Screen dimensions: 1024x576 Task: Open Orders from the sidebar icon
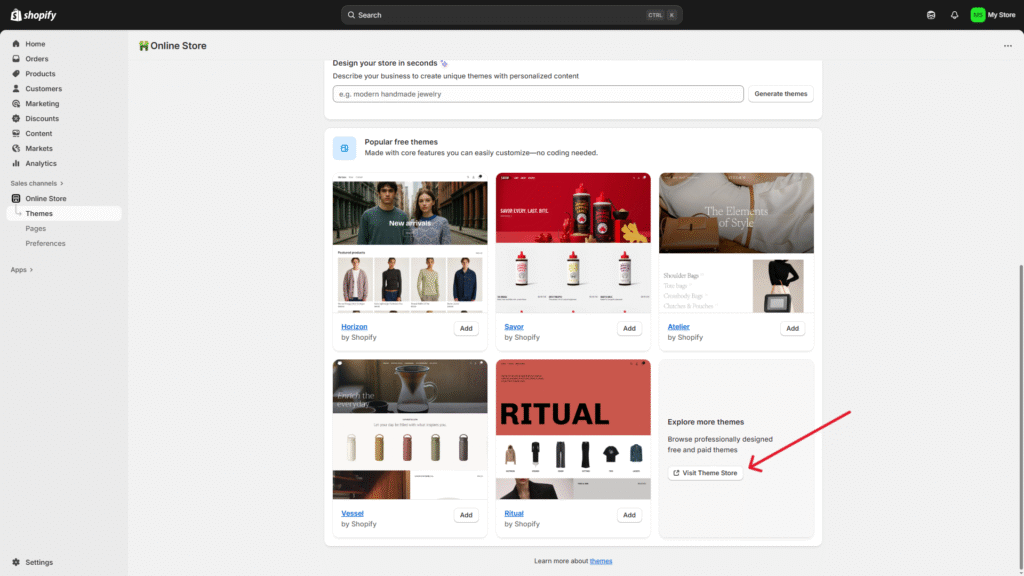tap(16, 59)
